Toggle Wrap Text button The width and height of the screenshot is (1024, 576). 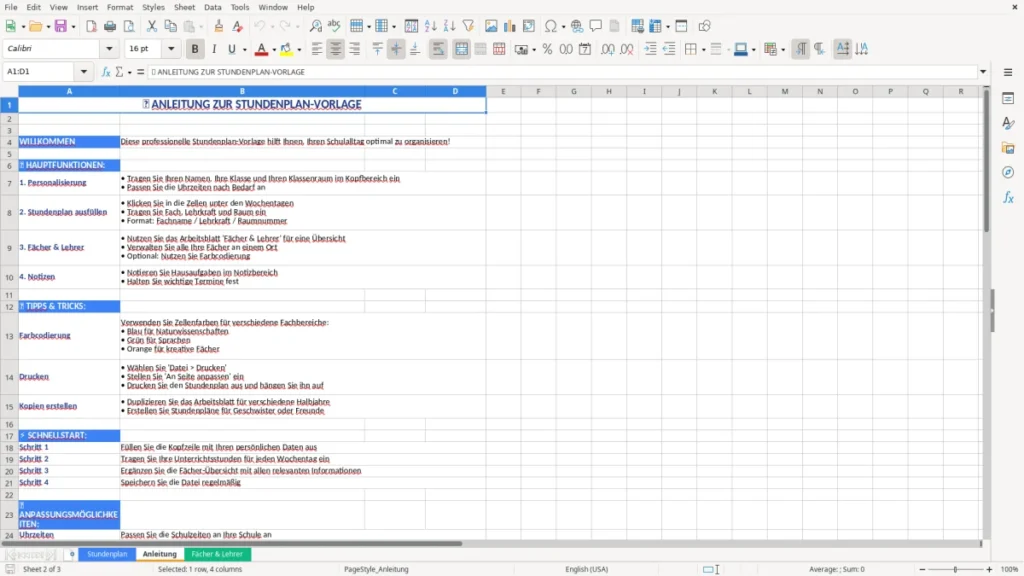point(438,49)
